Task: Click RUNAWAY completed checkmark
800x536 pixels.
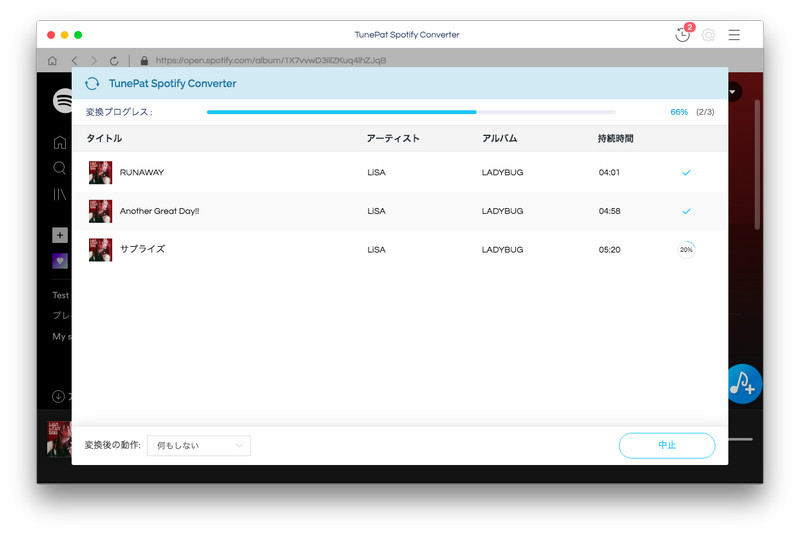Action: click(x=686, y=173)
